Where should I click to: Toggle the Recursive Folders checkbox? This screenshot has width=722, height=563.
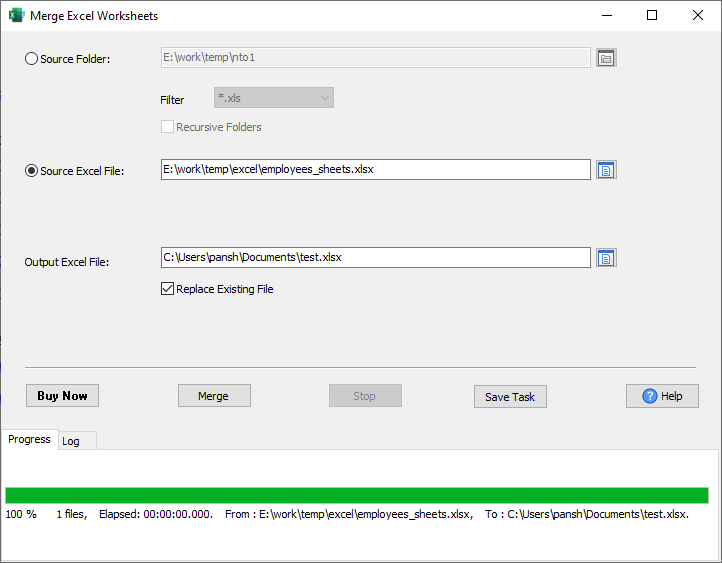coord(167,127)
